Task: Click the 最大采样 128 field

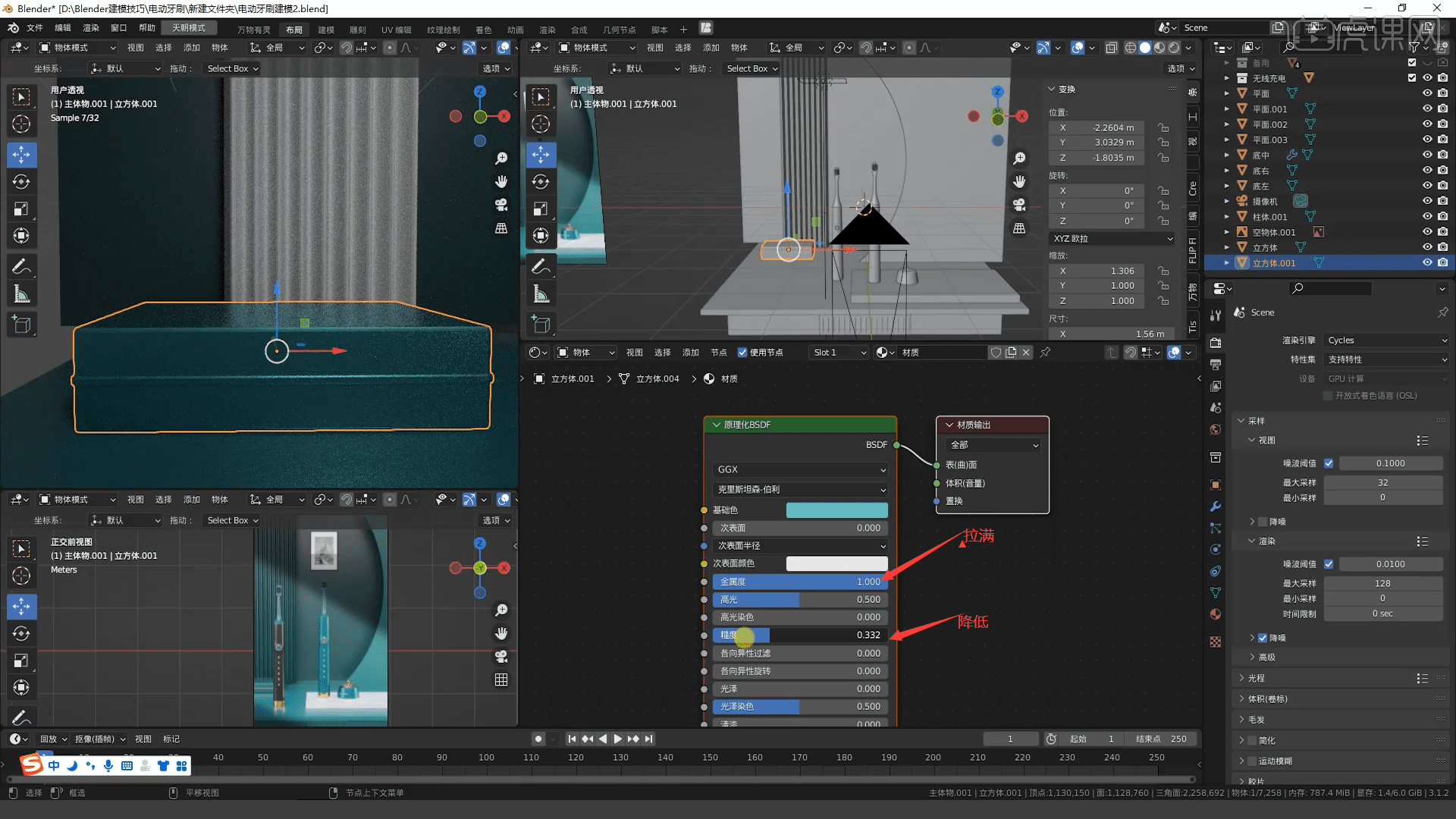Action: coord(1382,583)
